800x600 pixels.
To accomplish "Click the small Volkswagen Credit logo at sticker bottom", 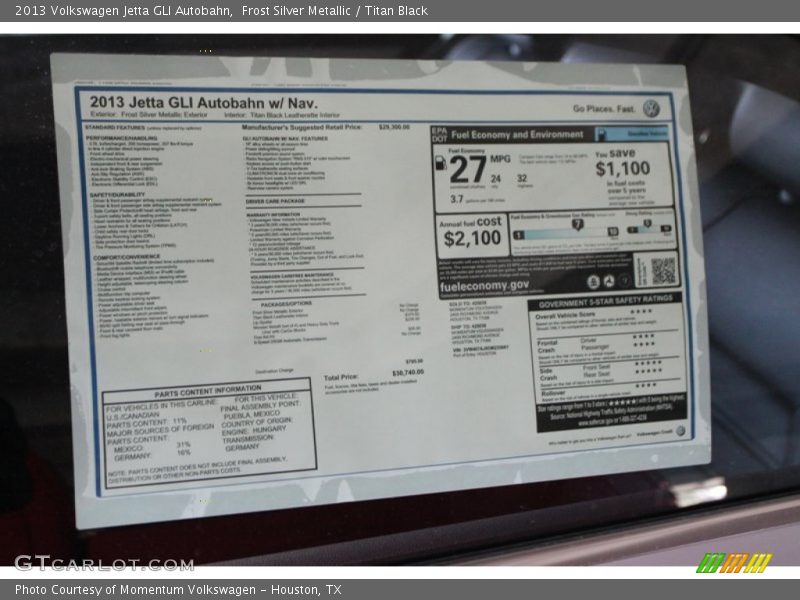I will 680,432.
